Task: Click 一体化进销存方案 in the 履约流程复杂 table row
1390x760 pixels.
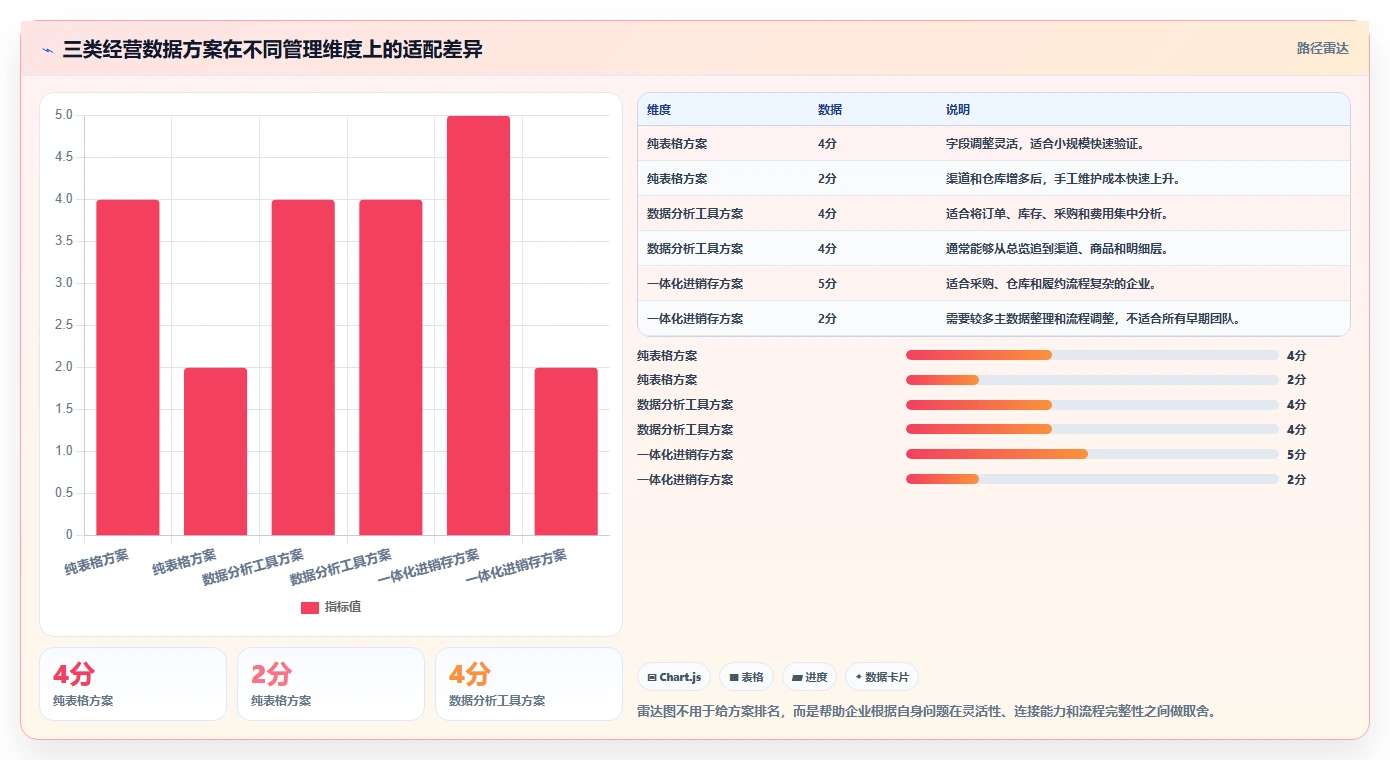Action: pos(695,283)
